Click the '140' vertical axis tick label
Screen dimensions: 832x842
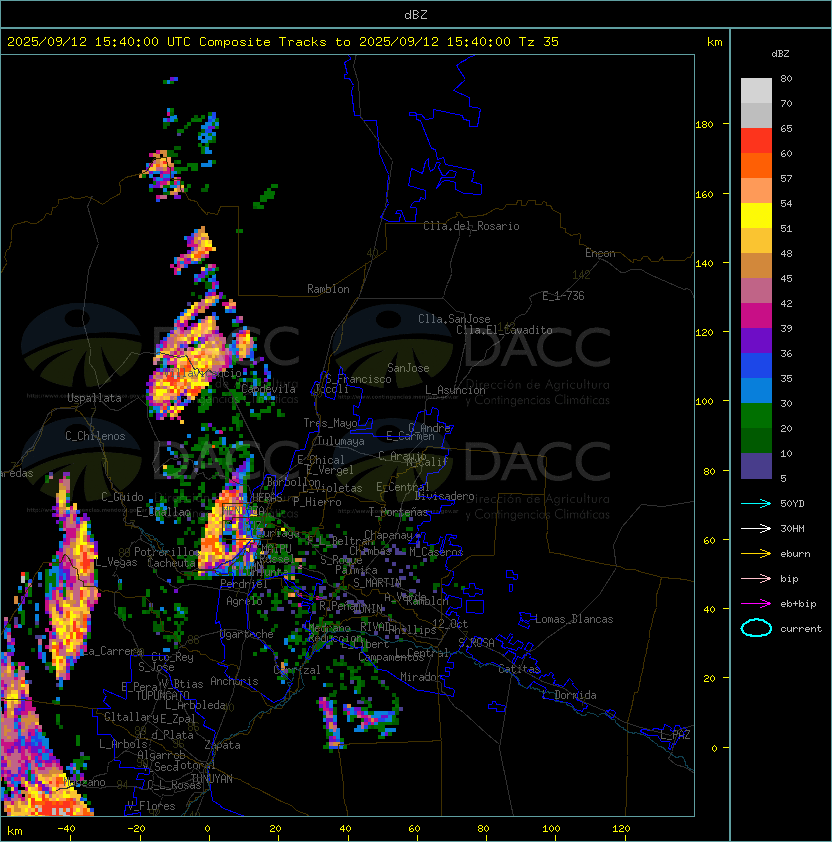coord(704,264)
